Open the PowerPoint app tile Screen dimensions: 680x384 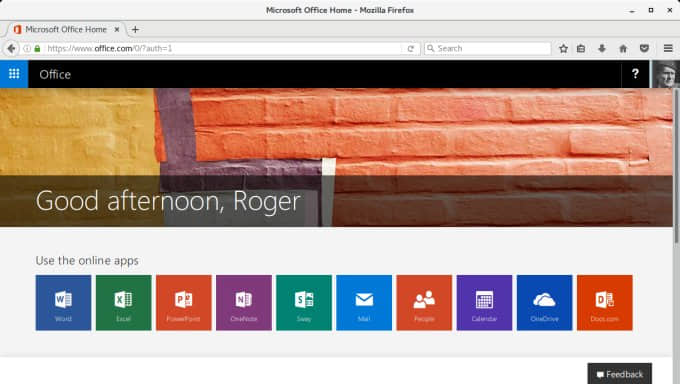pyautogui.click(x=184, y=302)
